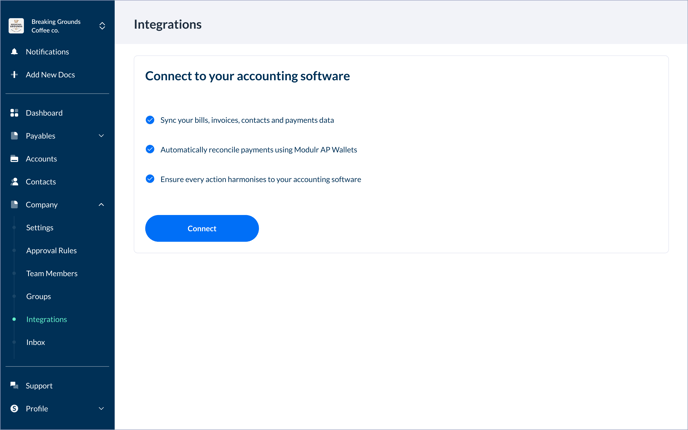
Task: Click the Contacts person icon
Action: point(14,182)
